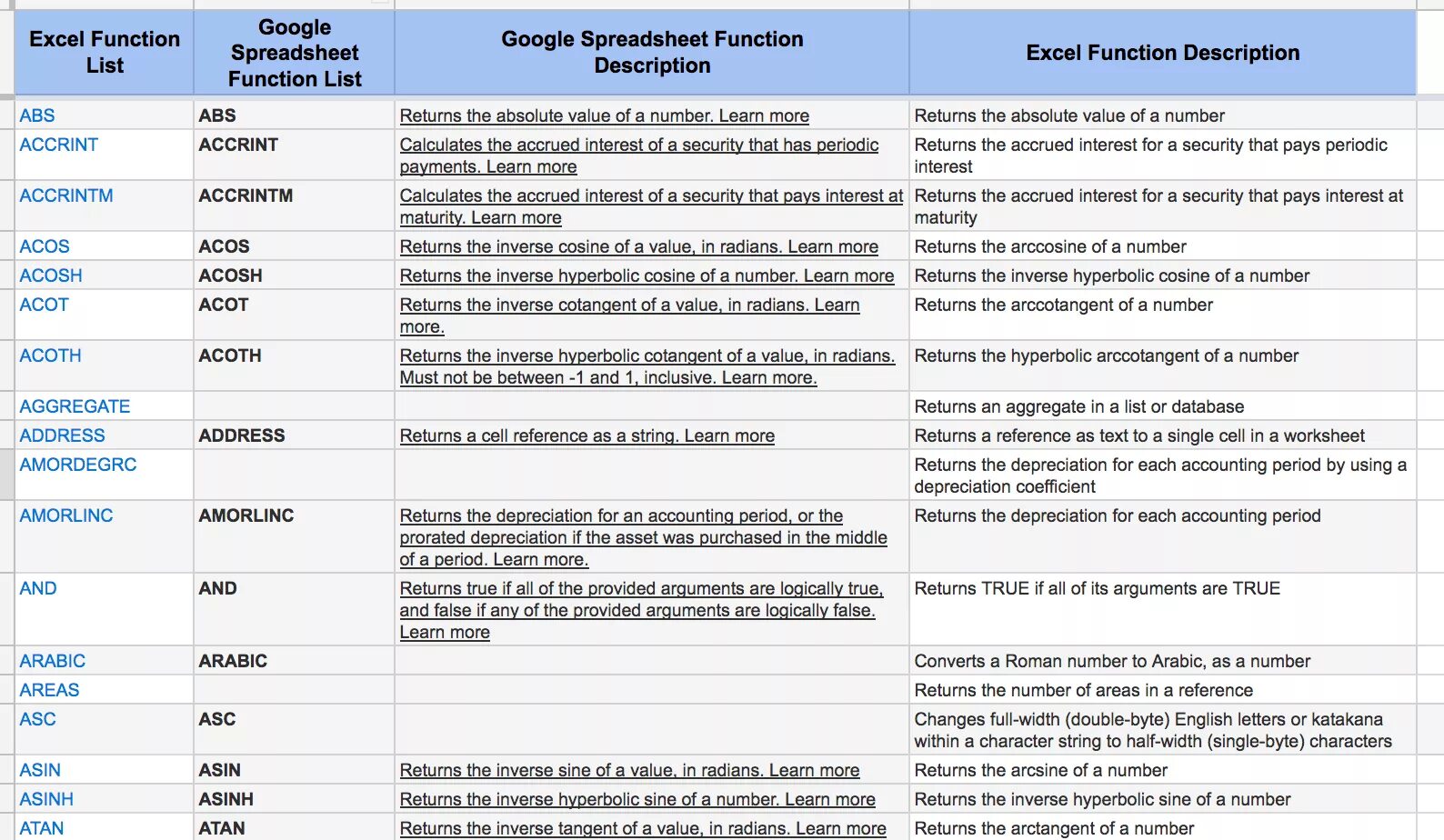Open the ASIN Excel function link
Viewport: 1444px width, 840px height.
(41, 770)
